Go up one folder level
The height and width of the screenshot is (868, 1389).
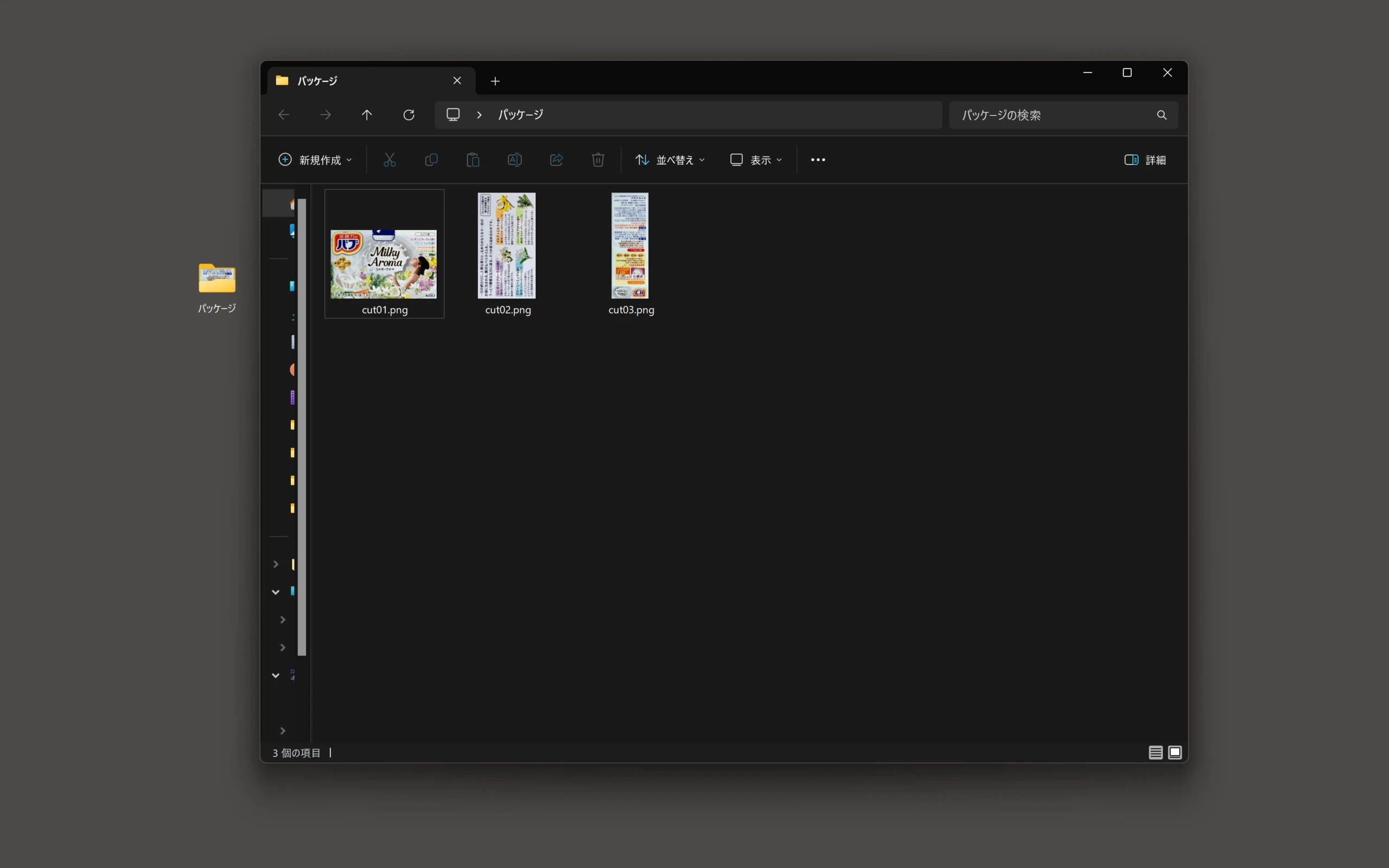point(367,115)
